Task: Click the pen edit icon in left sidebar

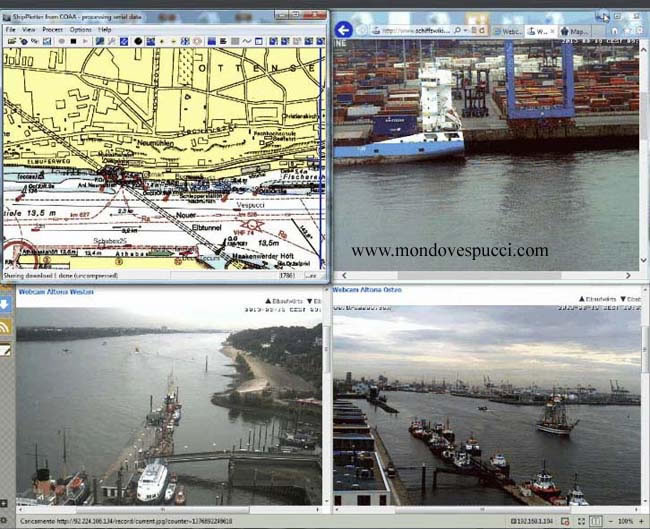Action: click(6, 351)
